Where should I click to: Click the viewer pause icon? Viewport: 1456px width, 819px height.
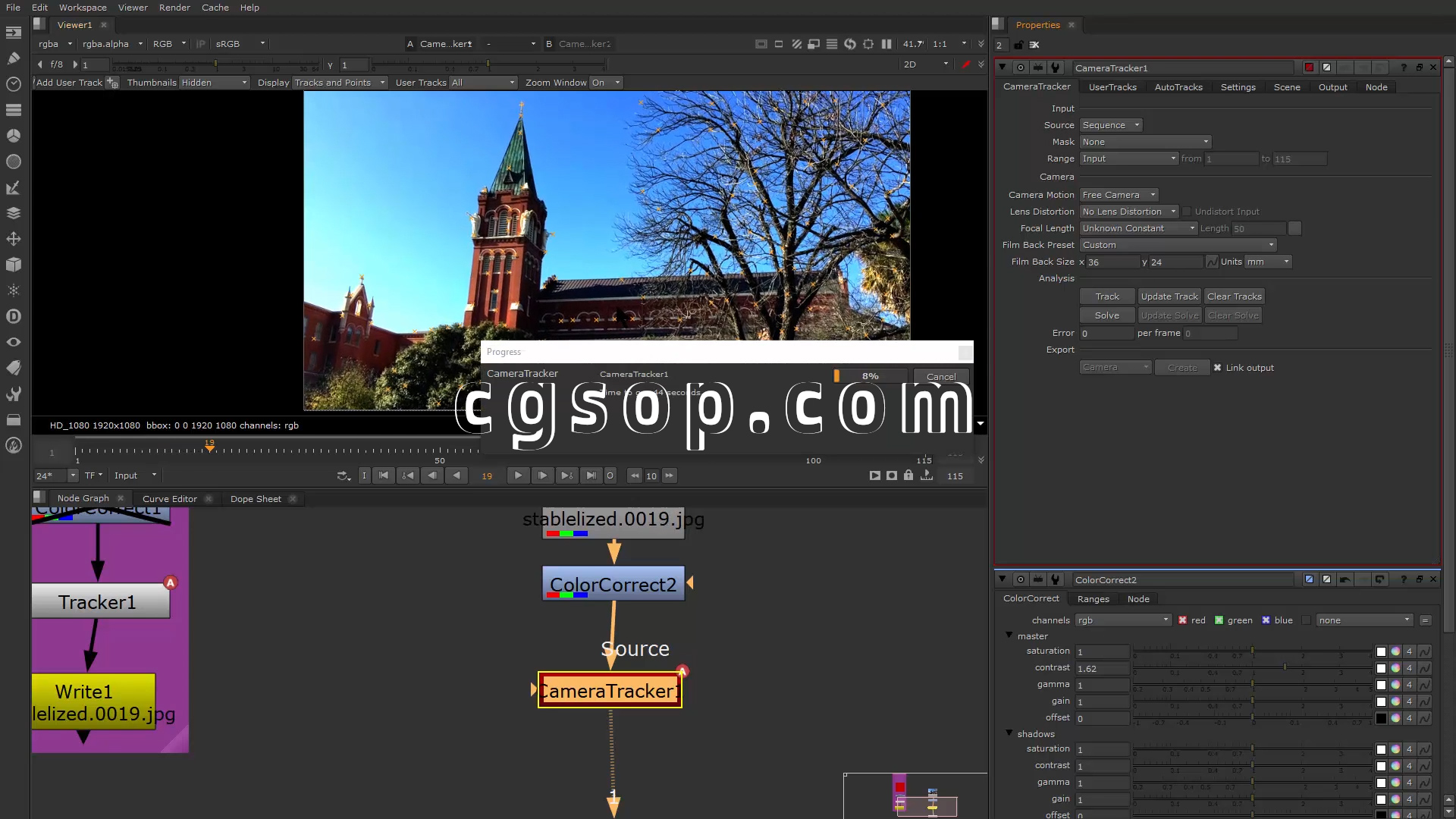tap(886, 44)
